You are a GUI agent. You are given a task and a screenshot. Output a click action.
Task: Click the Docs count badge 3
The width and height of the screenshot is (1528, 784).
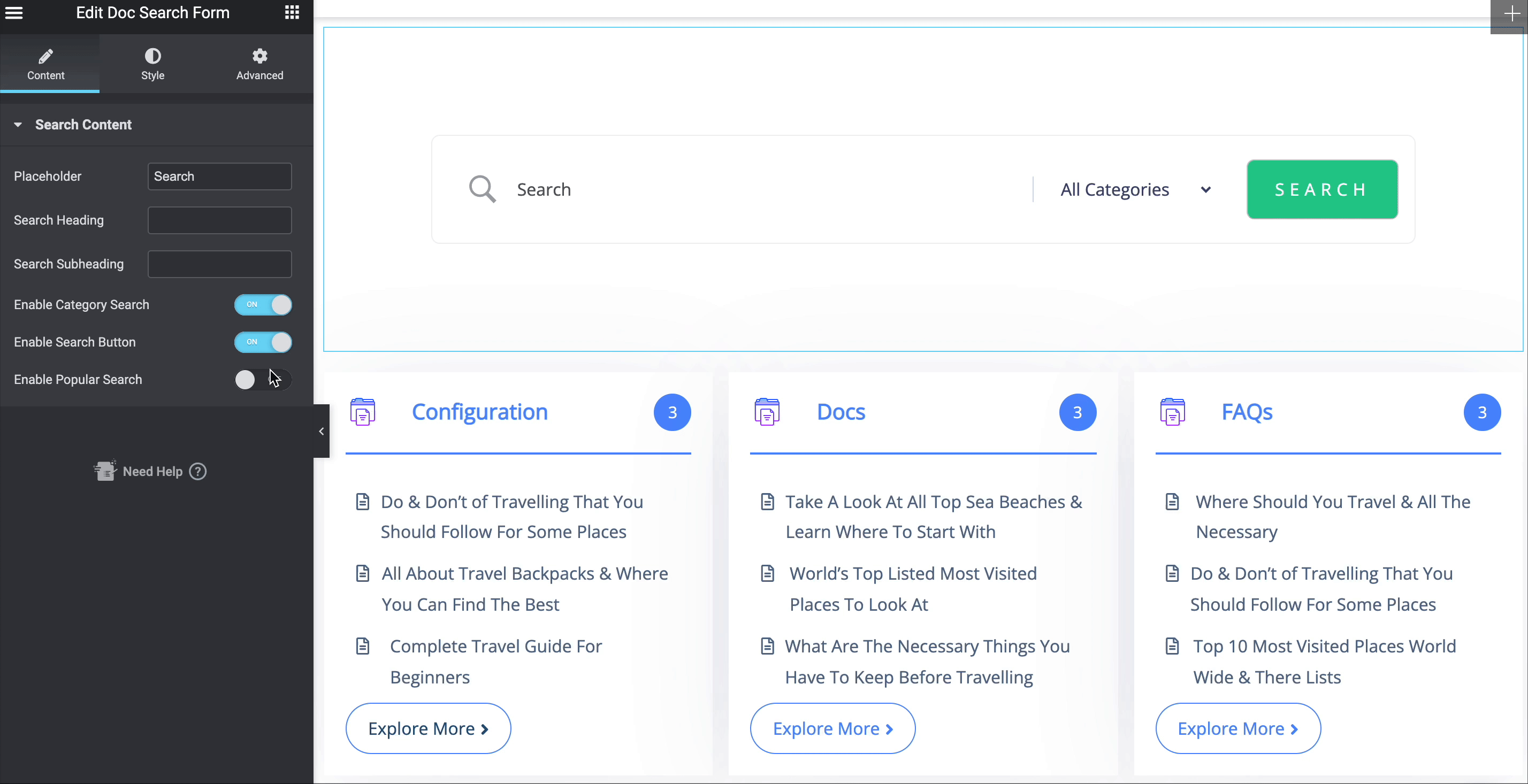pyautogui.click(x=1077, y=412)
